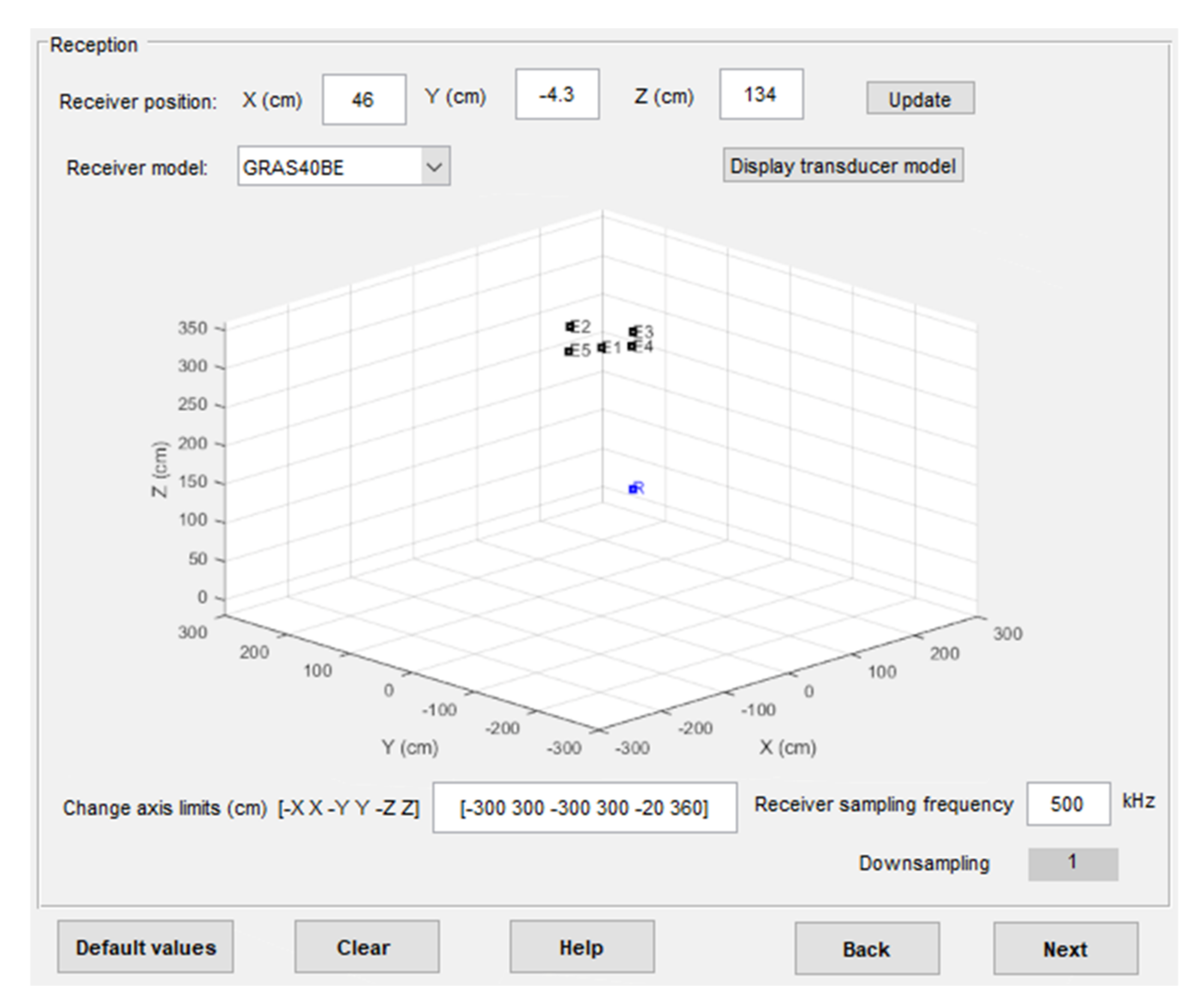
Task: Click the E1 emitter marker in plot
Action: click(x=602, y=348)
